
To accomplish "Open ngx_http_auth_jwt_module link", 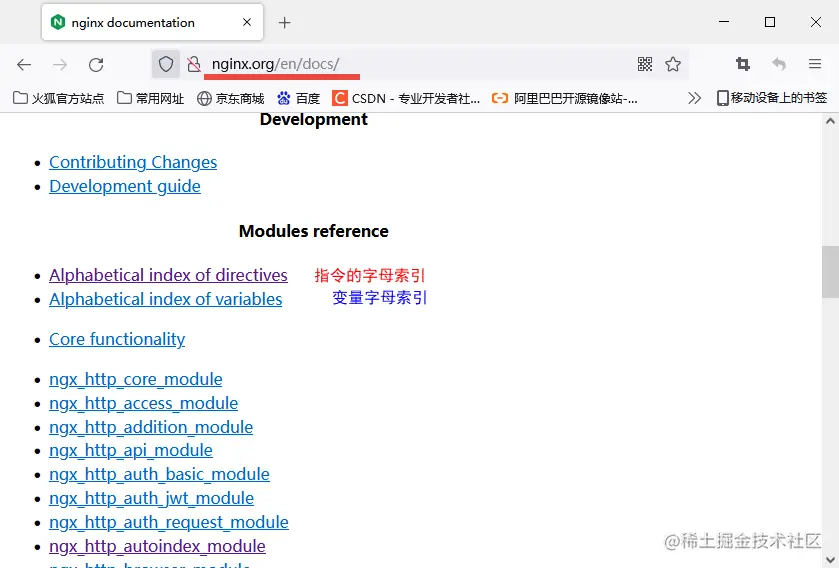I will pyautogui.click(x=152, y=498).
